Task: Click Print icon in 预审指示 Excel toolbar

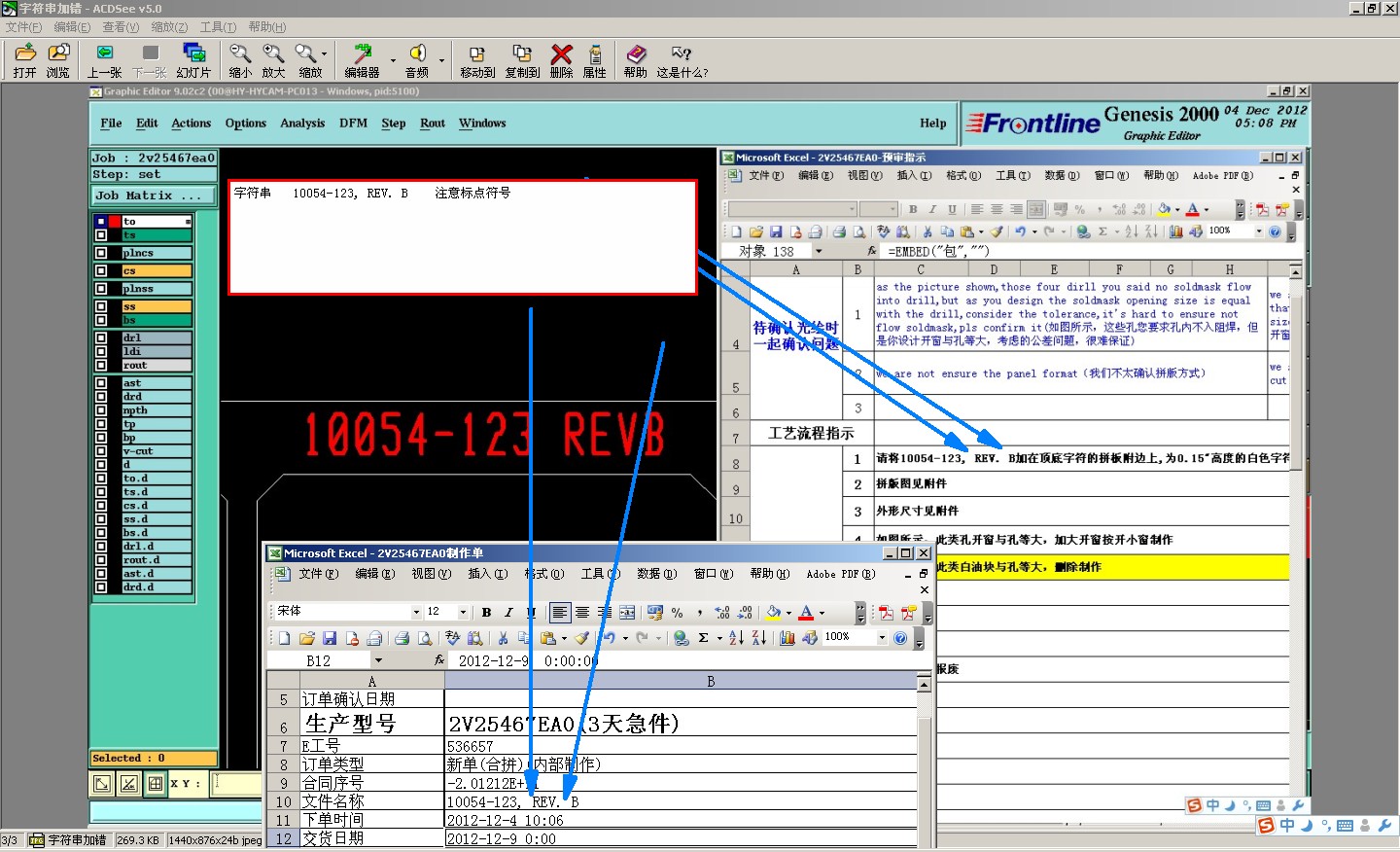Action: coord(839,231)
